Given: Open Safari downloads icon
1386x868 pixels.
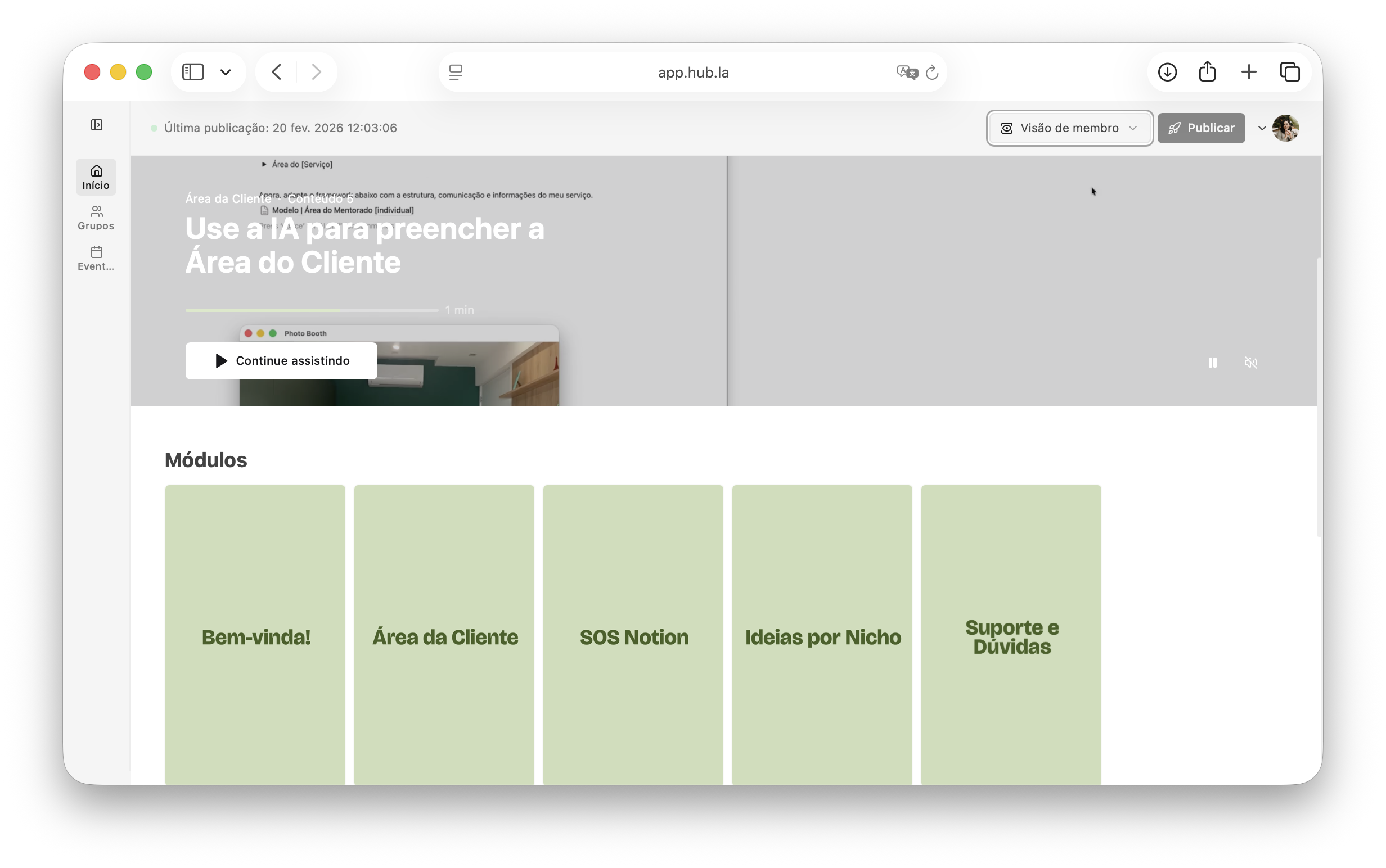Looking at the screenshot, I should pos(1167,73).
